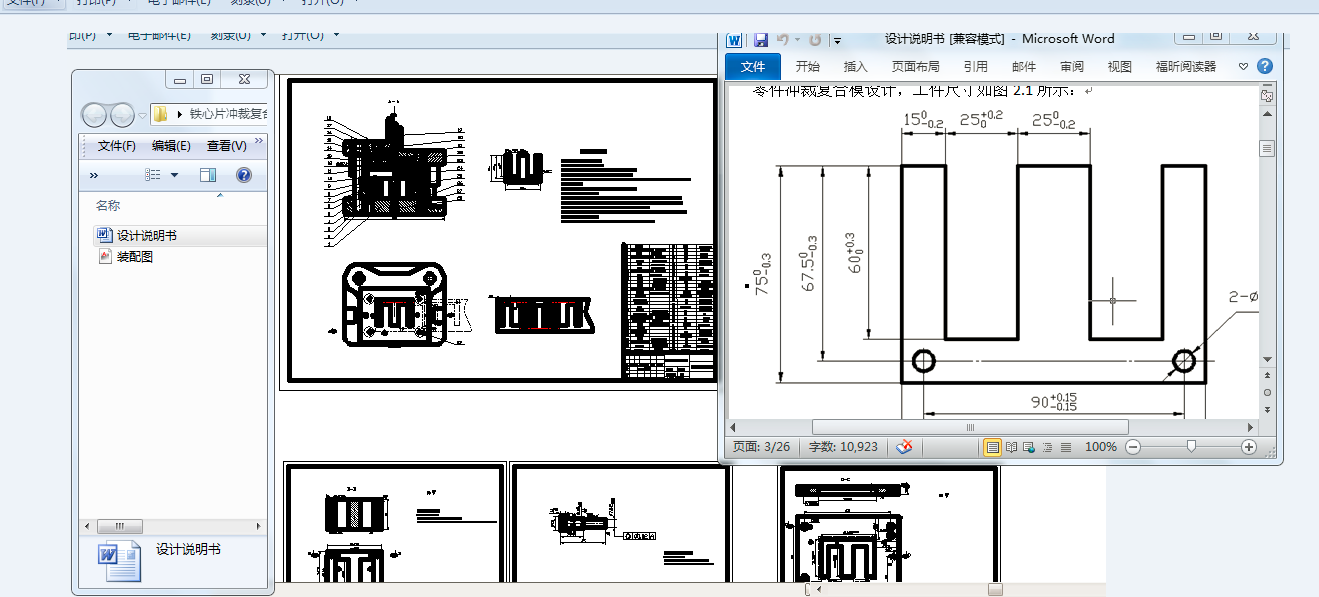Screen dimensions: 1319x597
Task: Switch to the 开始 ribbon tab
Action: click(x=807, y=67)
